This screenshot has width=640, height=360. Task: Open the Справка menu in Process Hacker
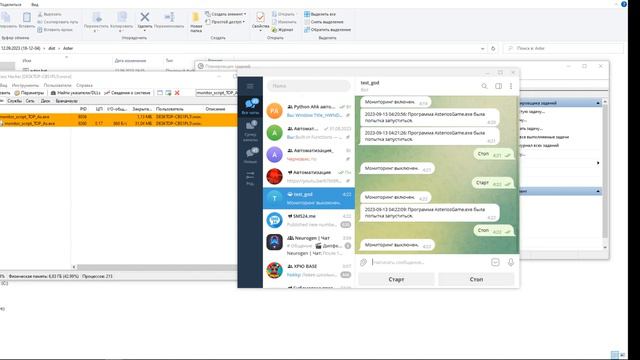click(84, 85)
